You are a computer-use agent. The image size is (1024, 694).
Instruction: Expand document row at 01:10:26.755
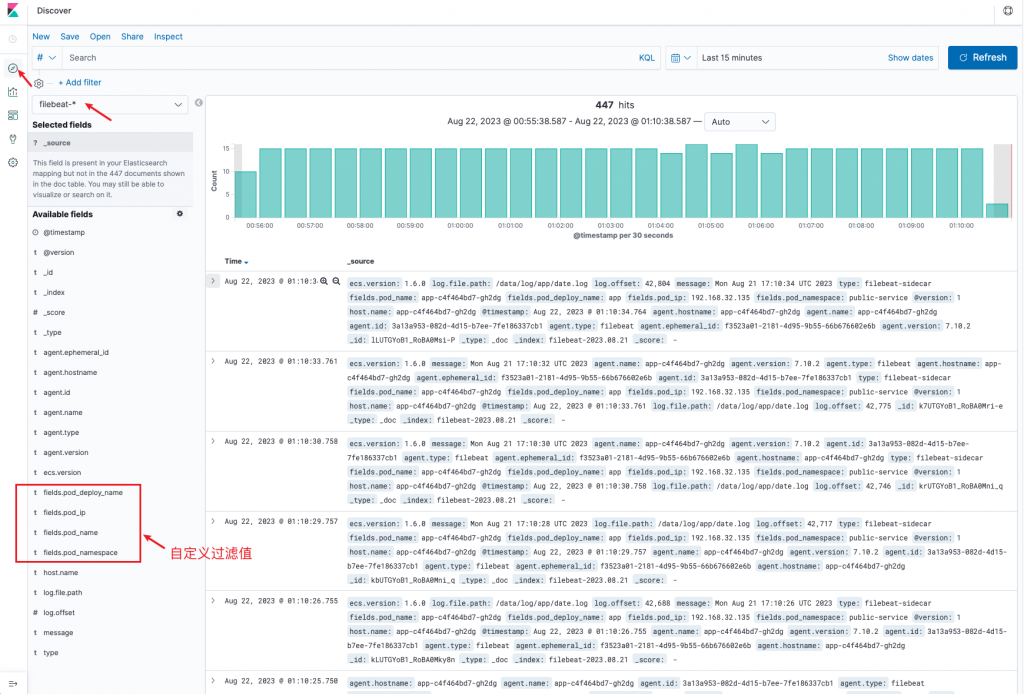coord(213,601)
